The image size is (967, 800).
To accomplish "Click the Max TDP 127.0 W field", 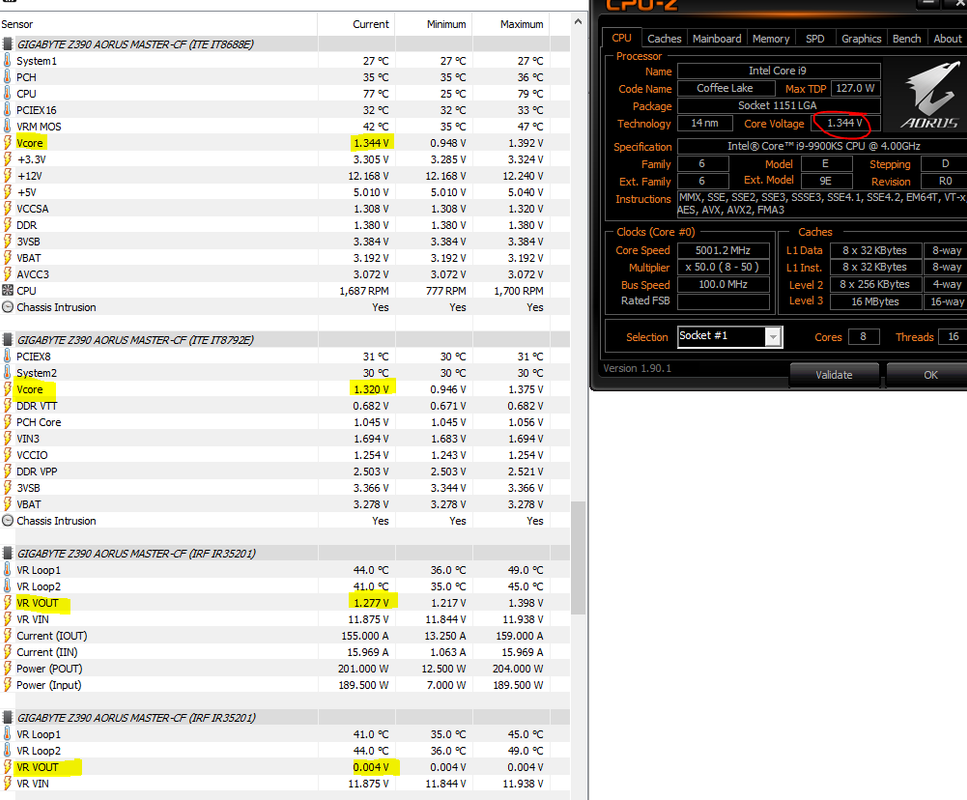I will (855, 88).
